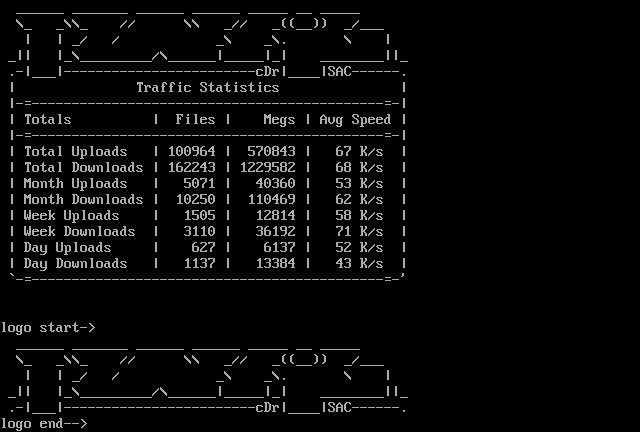640x432 pixels.
Task: Click the Megs column header
Action: point(279,120)
